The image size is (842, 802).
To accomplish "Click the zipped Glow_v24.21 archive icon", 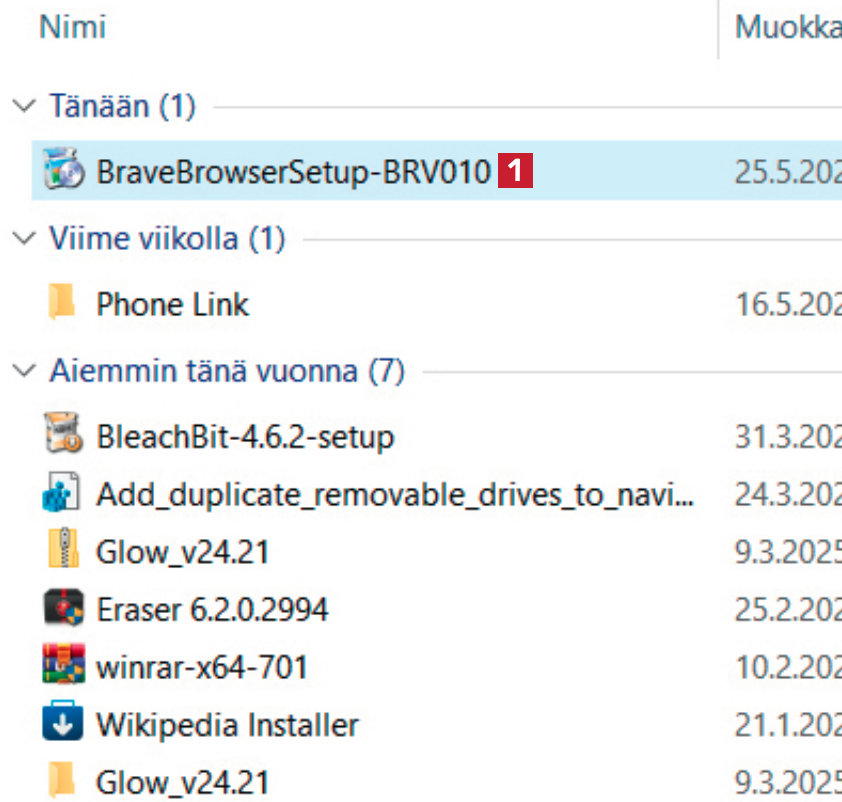I will pos(63,548).
